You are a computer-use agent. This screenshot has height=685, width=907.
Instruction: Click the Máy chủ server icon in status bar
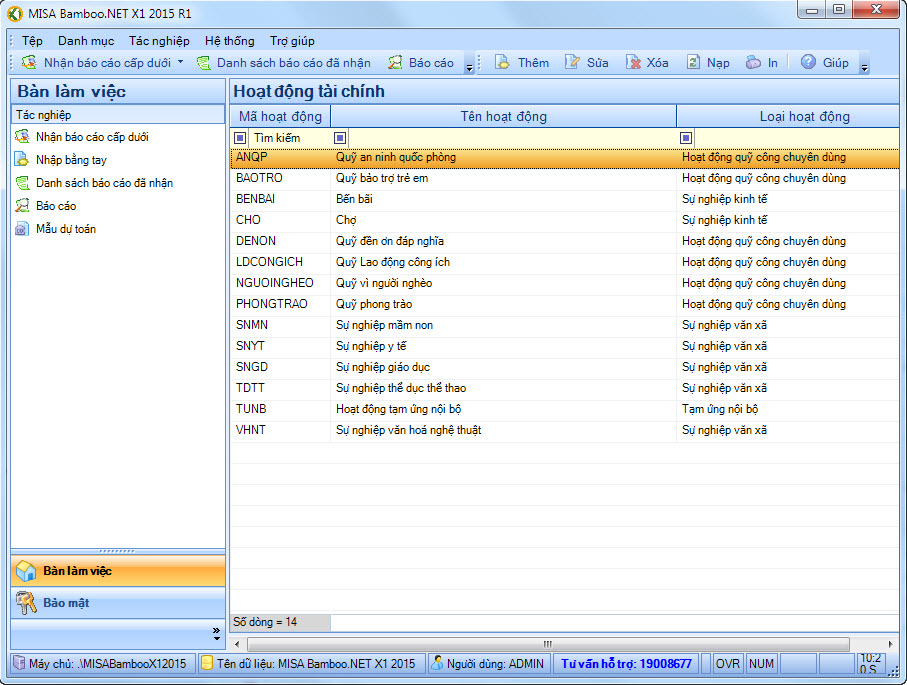click(19, 663)
